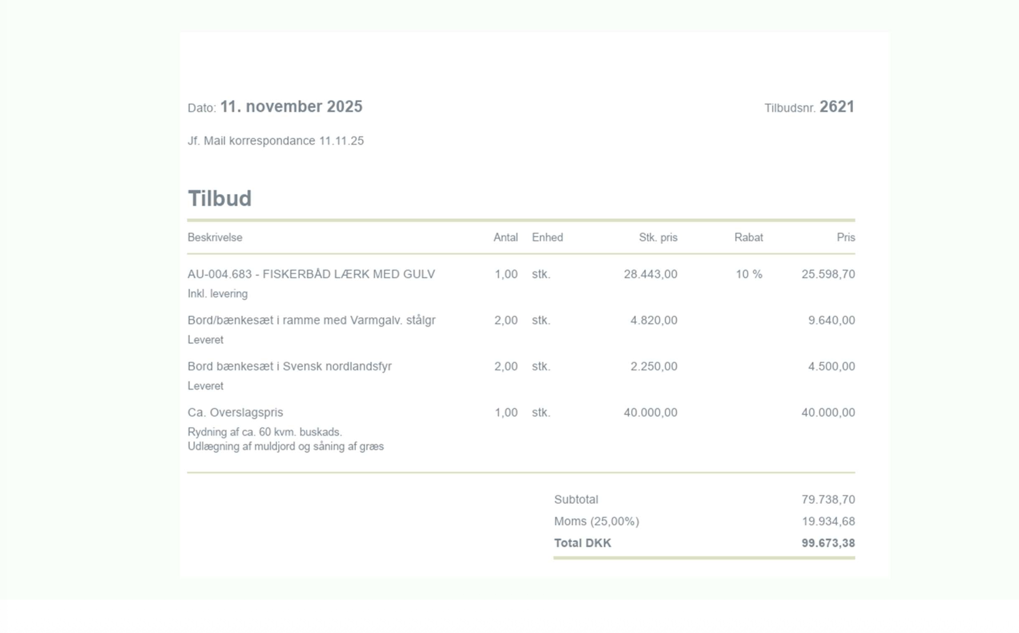
Task: Select the Total DKK amount 99.673,38
Action: [x=828, y=544]
